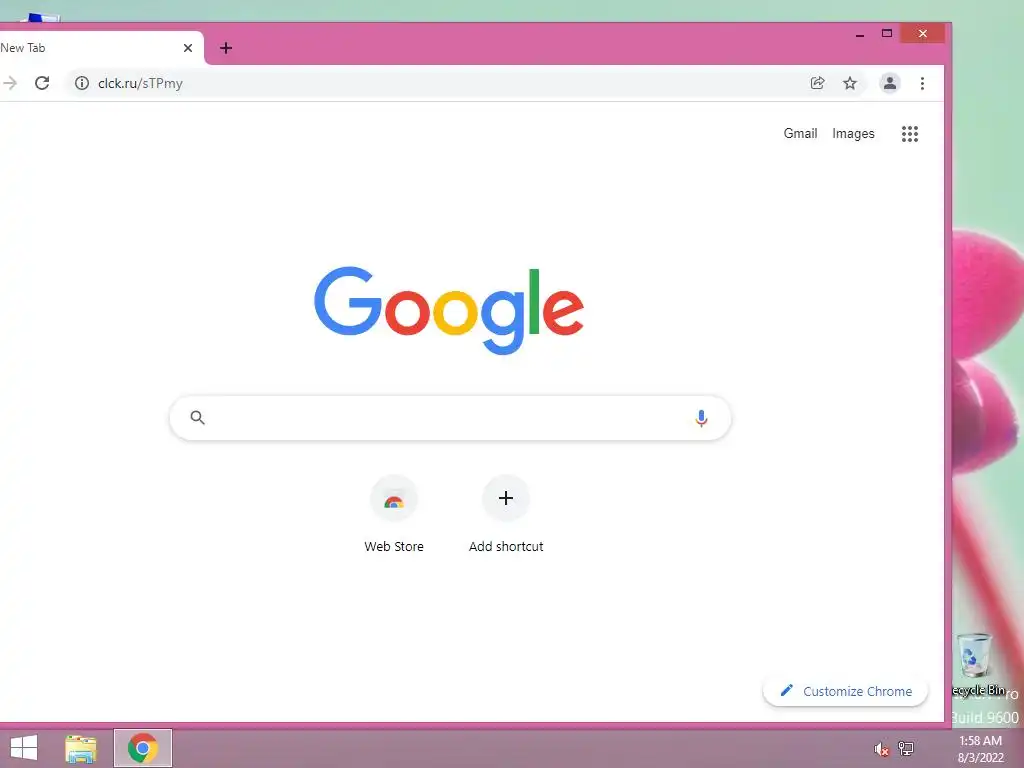1024x768 pixels.
Task: Share this page icon in address bar
Action: pyautogui.click(x=817, y=83)
